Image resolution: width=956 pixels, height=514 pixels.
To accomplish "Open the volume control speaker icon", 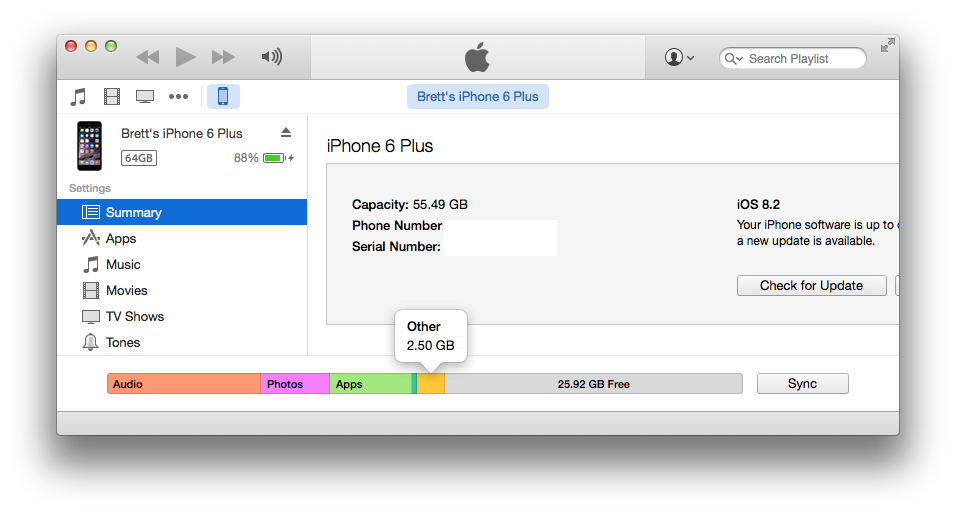I will pos(271,57).
